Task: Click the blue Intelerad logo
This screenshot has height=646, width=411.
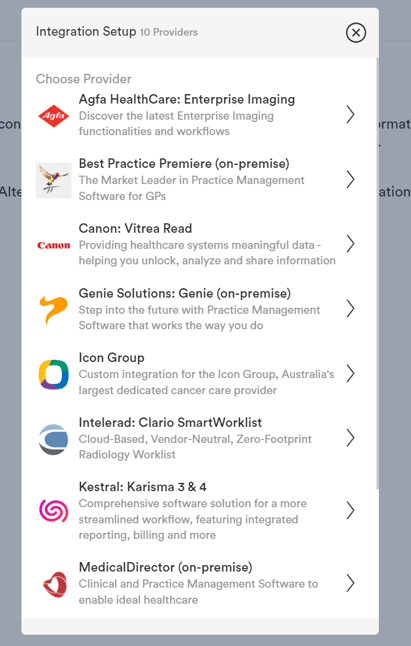Action: pos(54,439)
